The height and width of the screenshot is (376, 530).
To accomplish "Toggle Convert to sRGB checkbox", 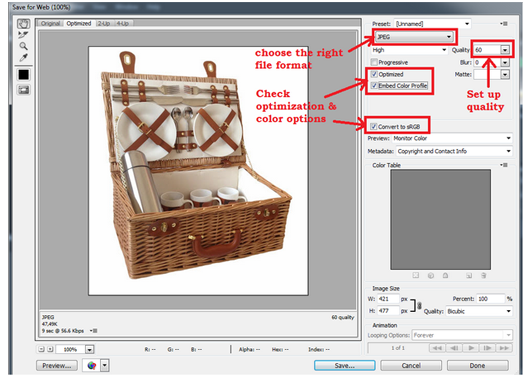I will [373, 127].
